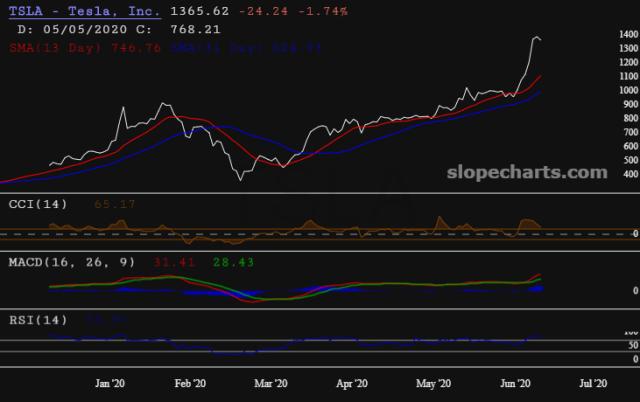Click the change value -24.24

(x=263, y=11)
